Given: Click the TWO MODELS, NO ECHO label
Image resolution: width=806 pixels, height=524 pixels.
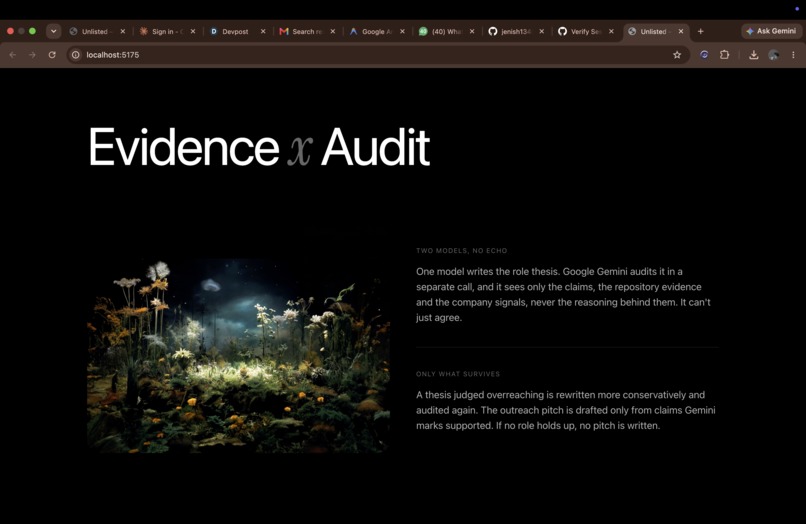Looking at the screenshot, I should coord(462,251).
